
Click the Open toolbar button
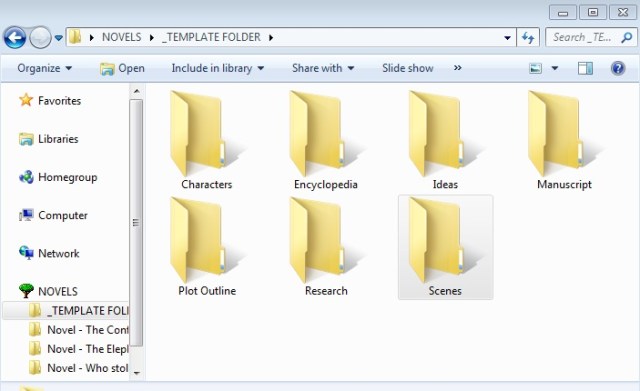click(122, 68)
